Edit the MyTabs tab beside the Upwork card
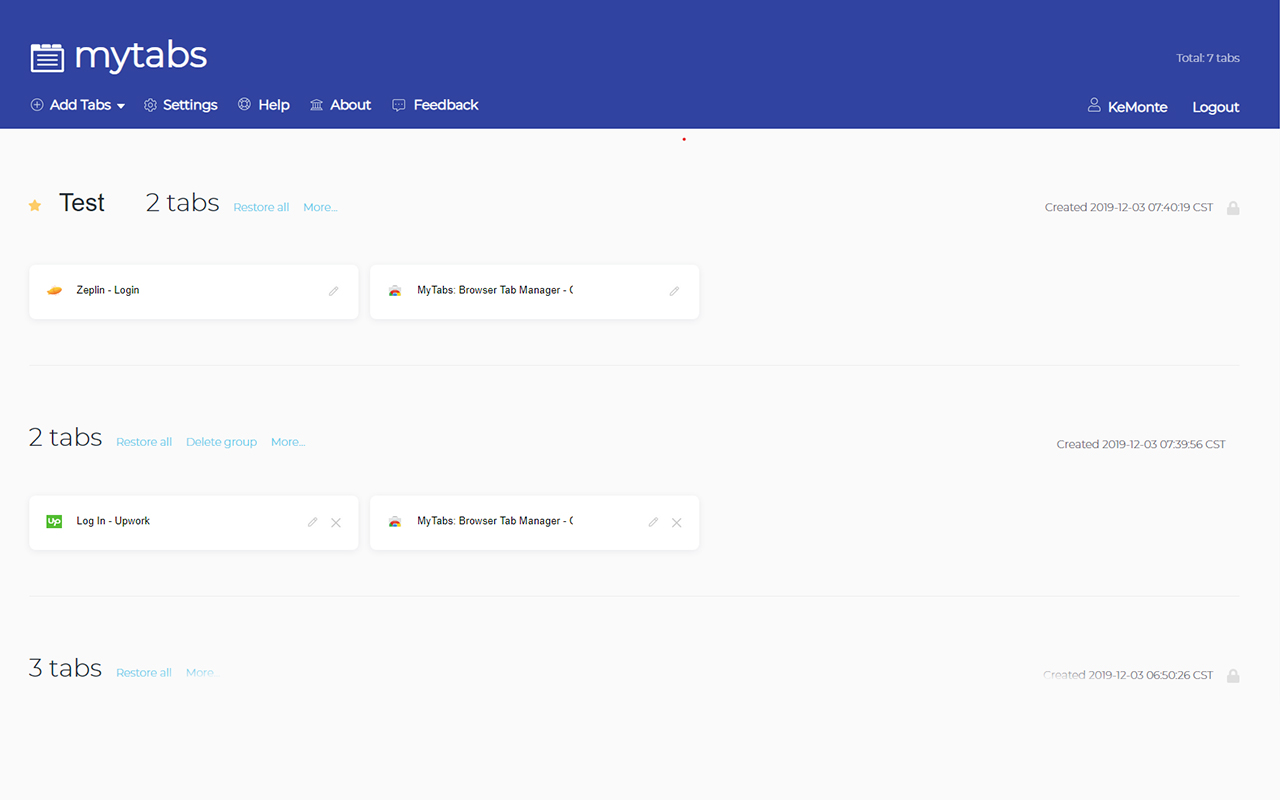Image resolution: width=1280 pixels, height=800 pixels. pyautogui.click(x=654, y=522)
